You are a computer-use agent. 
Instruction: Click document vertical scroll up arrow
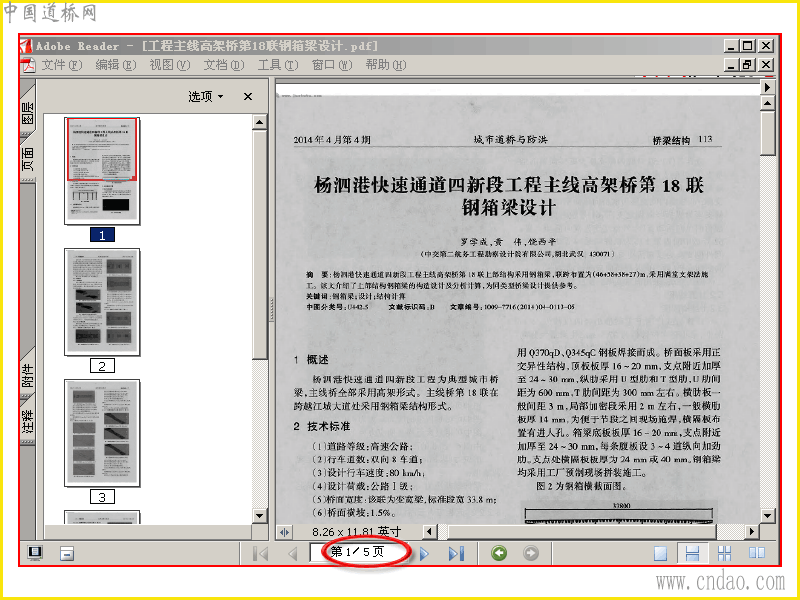click(x=767, y=103)
